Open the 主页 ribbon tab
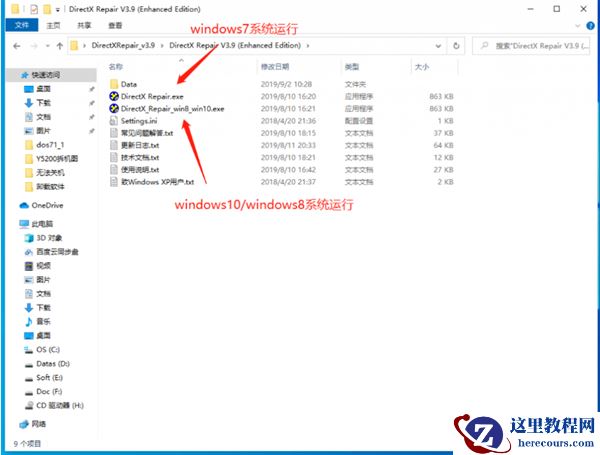600x455 pixels. coord(53,25)
